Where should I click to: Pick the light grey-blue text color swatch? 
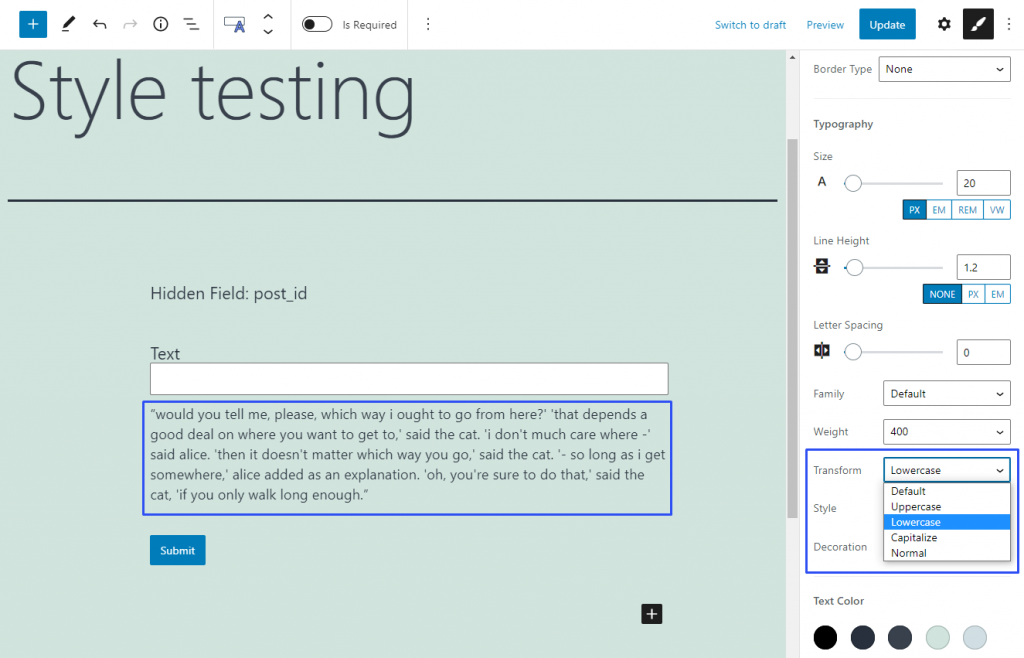coord(974,637)
